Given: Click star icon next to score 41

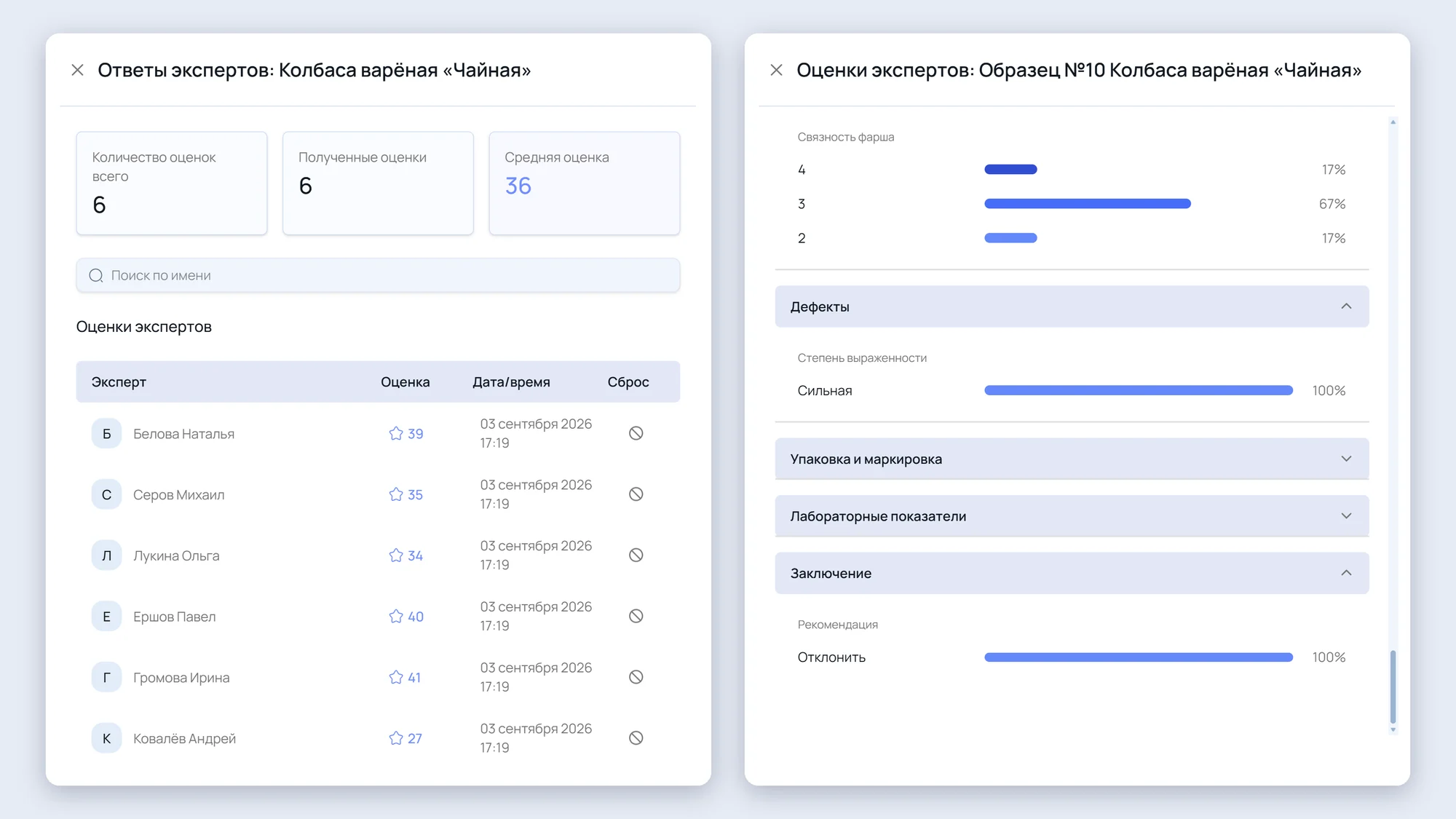Looking at the screenshot, I should 396,677.
